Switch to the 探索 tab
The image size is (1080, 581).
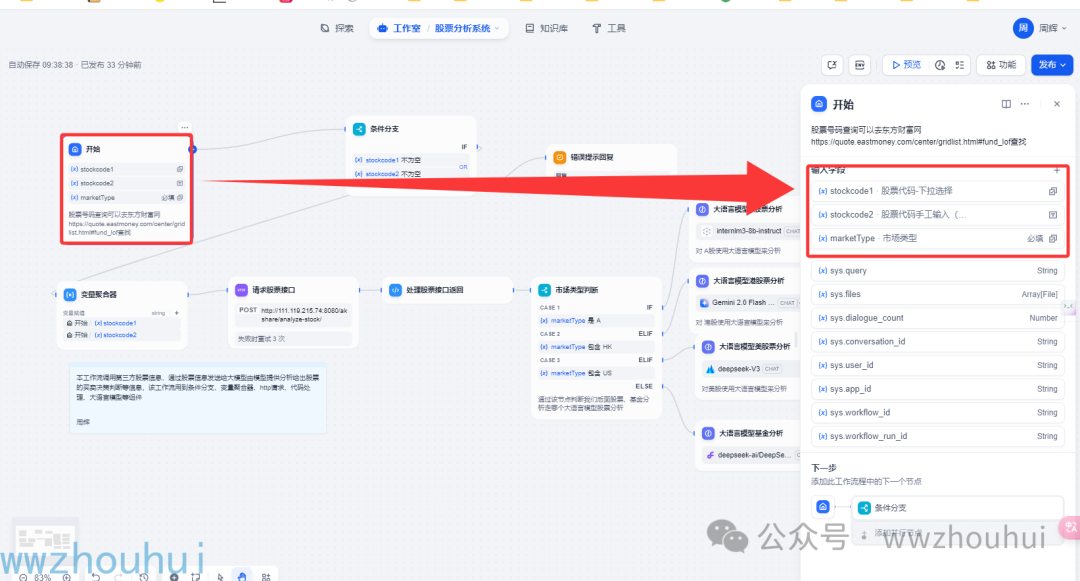(336, 28)
